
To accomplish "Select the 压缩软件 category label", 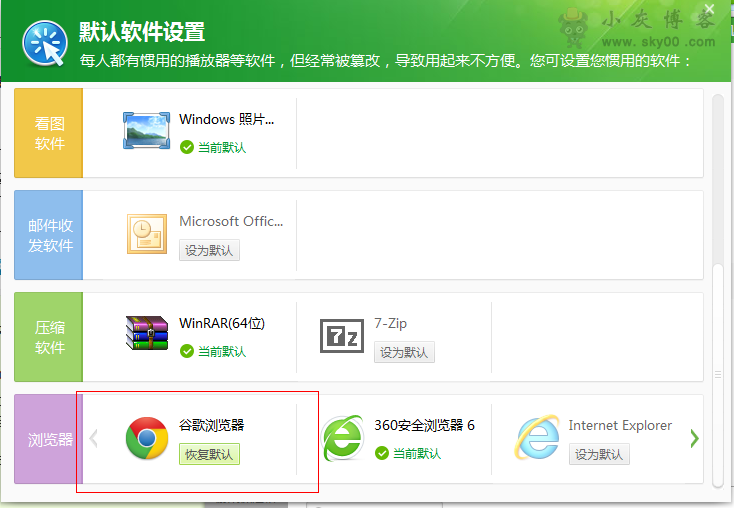I will pyautogui.click(x=49, y=337).
